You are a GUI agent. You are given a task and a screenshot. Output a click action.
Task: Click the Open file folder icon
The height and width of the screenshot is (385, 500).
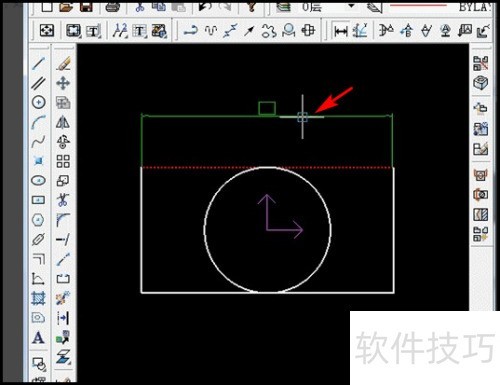click(x=66, y=6)
